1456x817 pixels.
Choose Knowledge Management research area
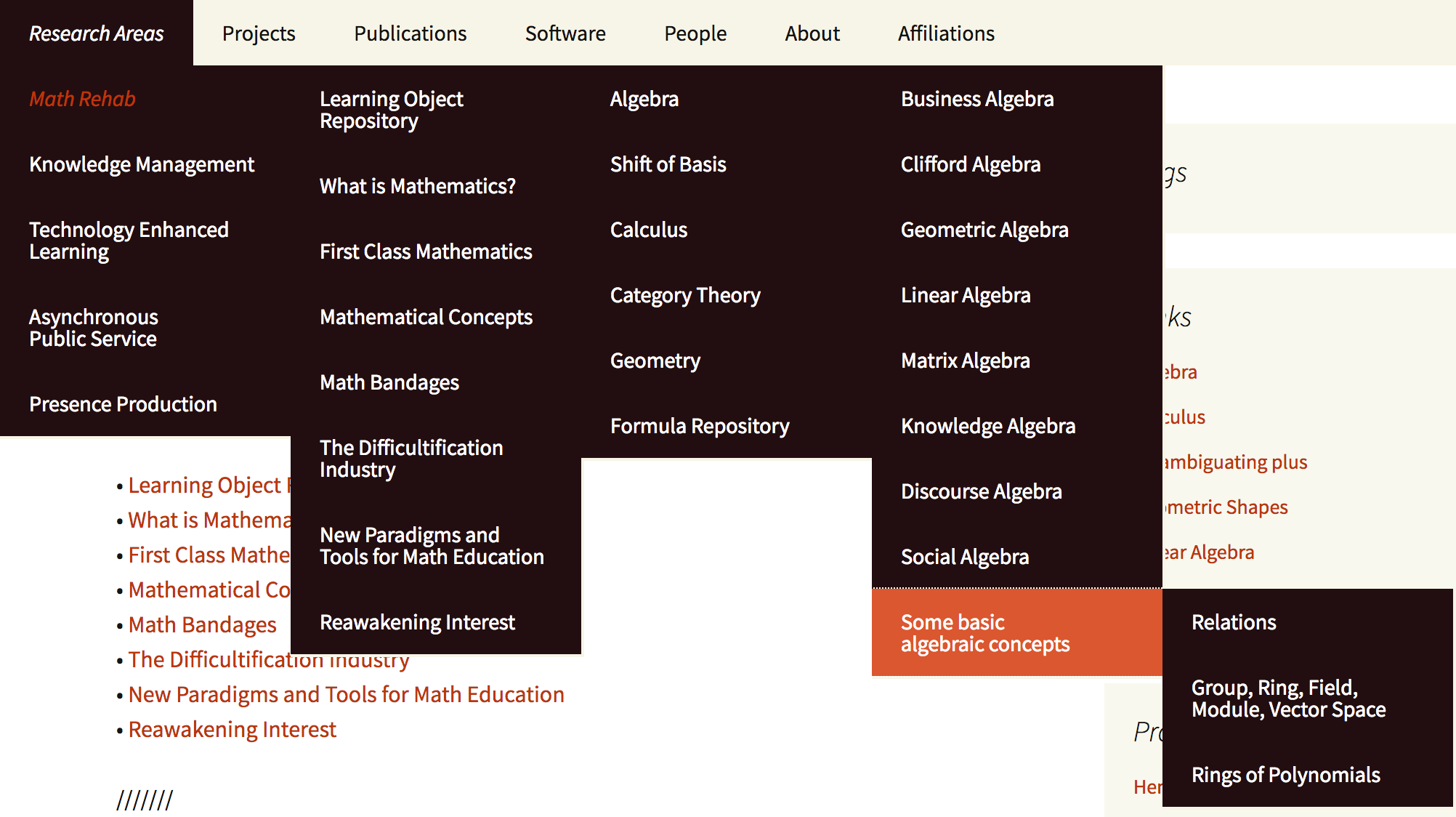point(142,164)
